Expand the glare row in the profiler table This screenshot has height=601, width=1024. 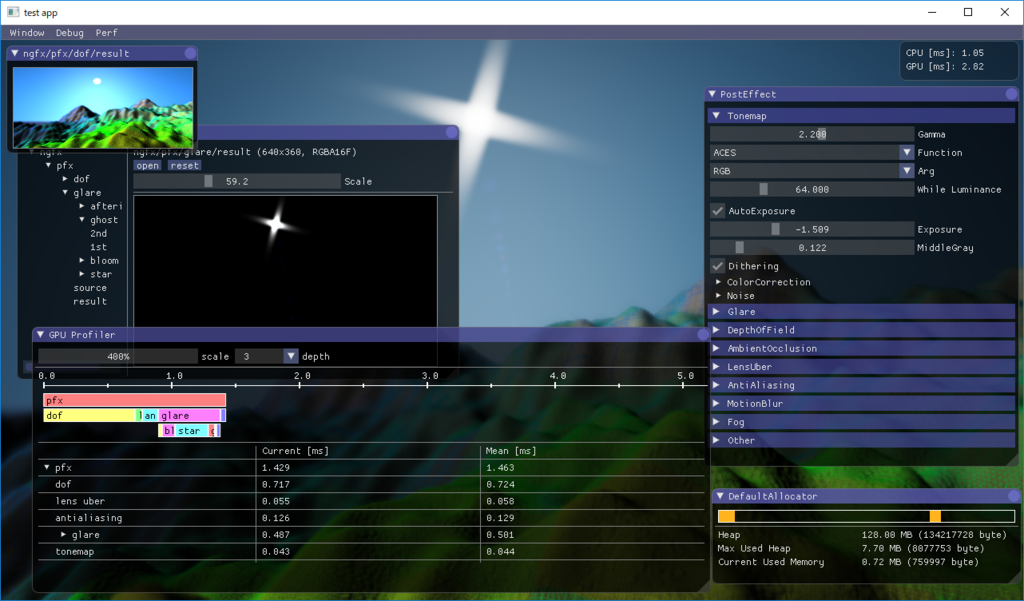pyautogui.click(x=63, y=535)
